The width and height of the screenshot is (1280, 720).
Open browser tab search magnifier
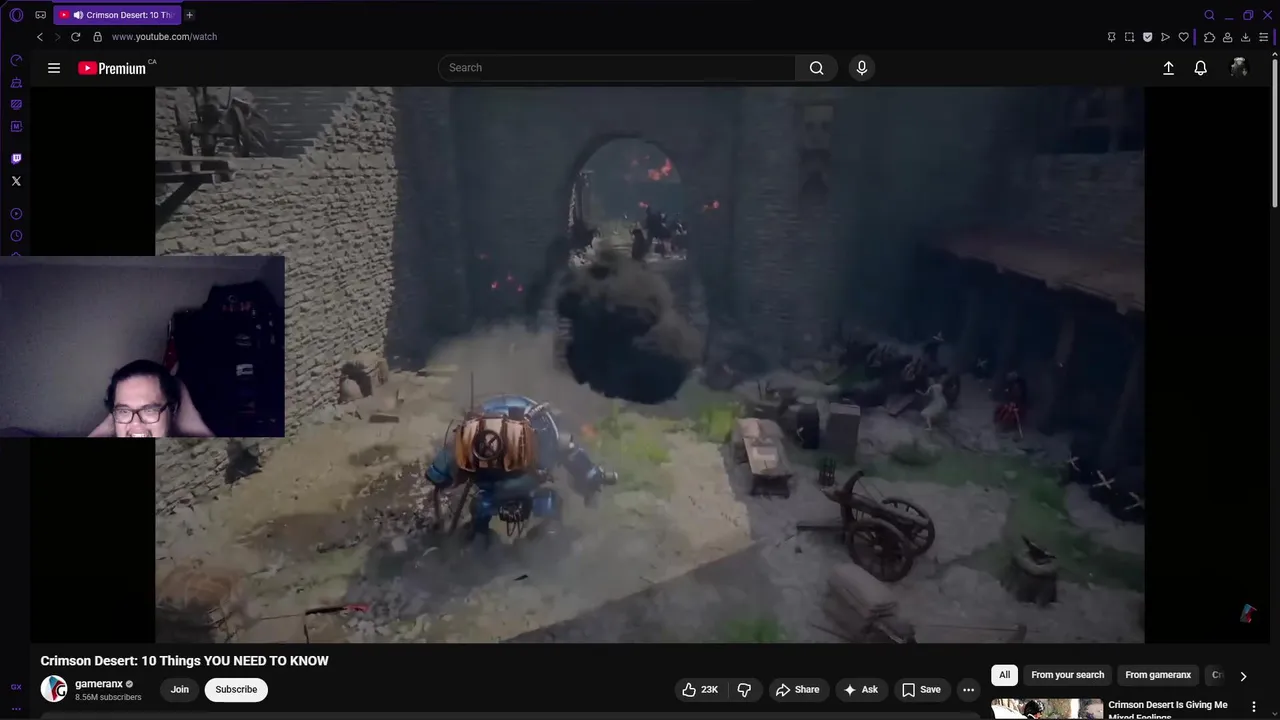(x=1209, y=15)
